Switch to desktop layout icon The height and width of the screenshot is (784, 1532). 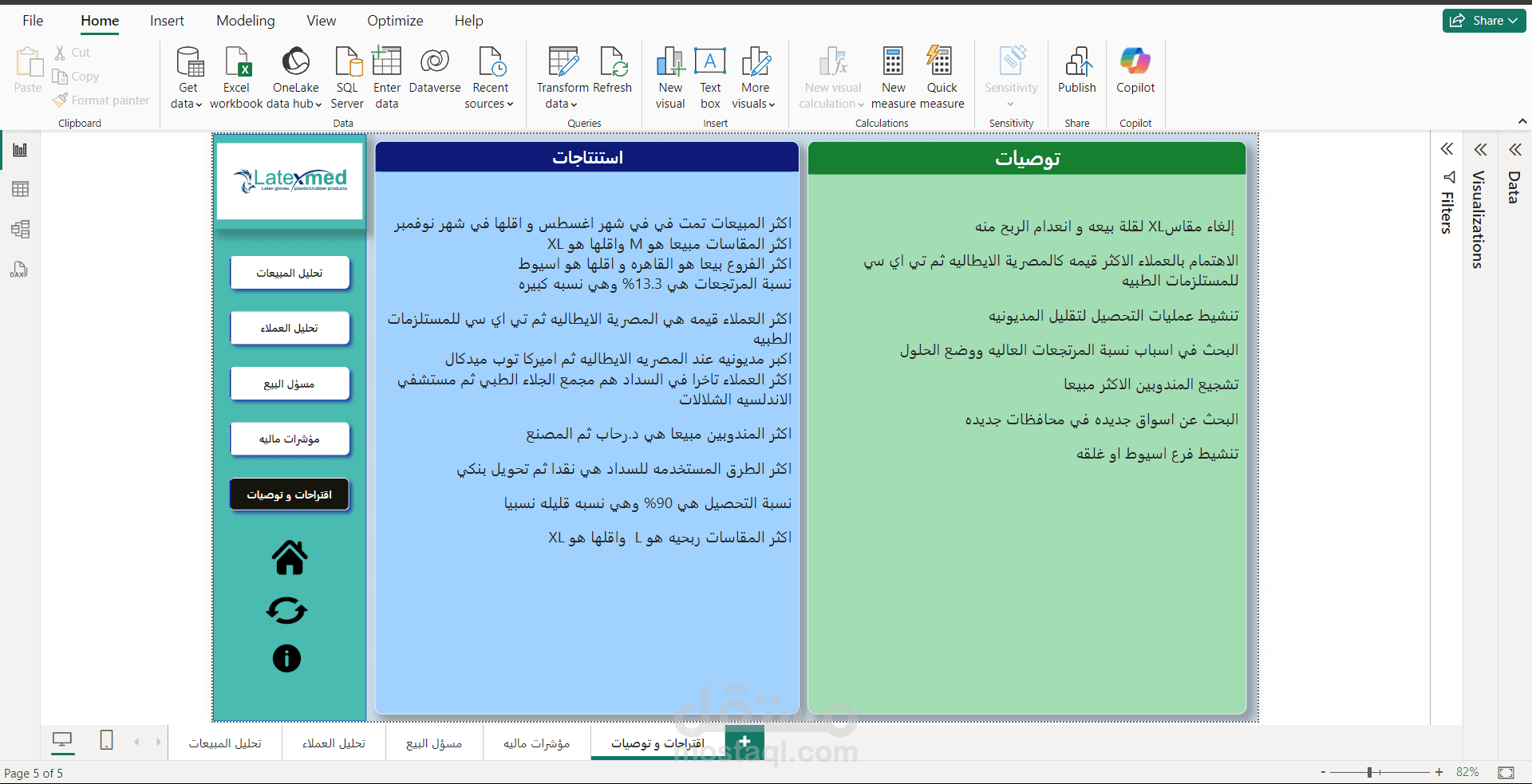coord(61,740)
